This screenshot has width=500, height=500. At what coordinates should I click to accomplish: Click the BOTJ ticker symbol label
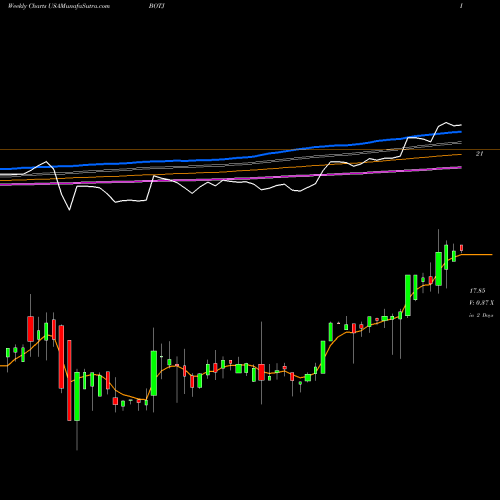pyautogui.click(x=157, y=6)
